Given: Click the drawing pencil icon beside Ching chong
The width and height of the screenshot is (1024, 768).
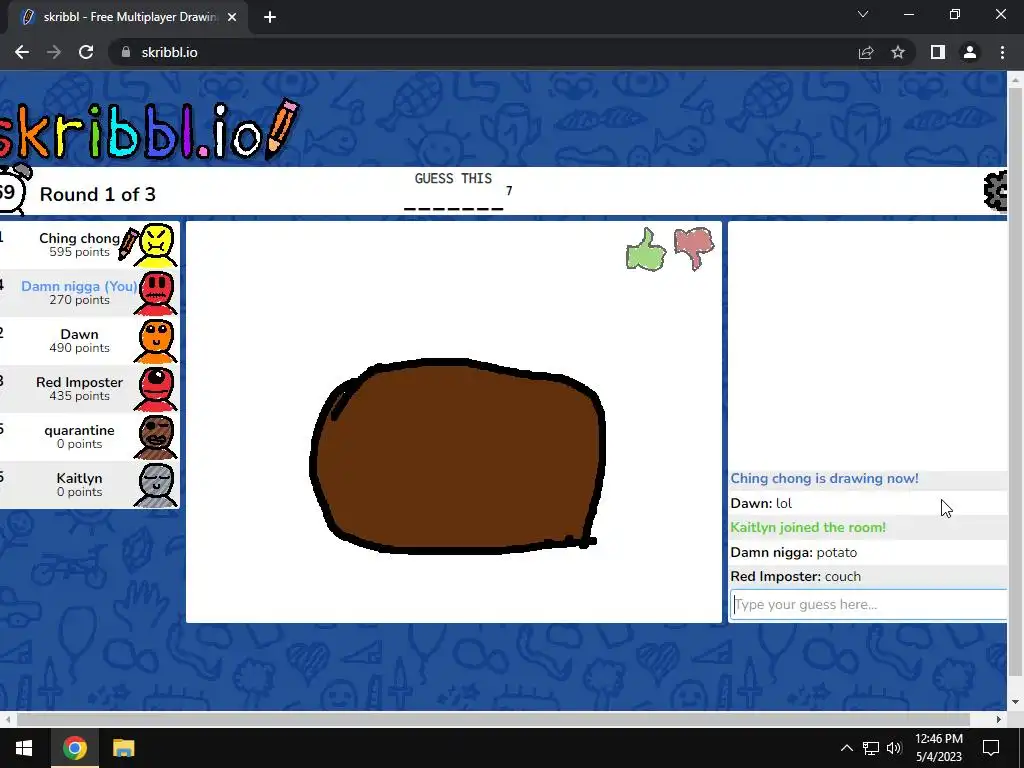Looking at the screenshot, I should pyautogui.click(x=128, y=244).
